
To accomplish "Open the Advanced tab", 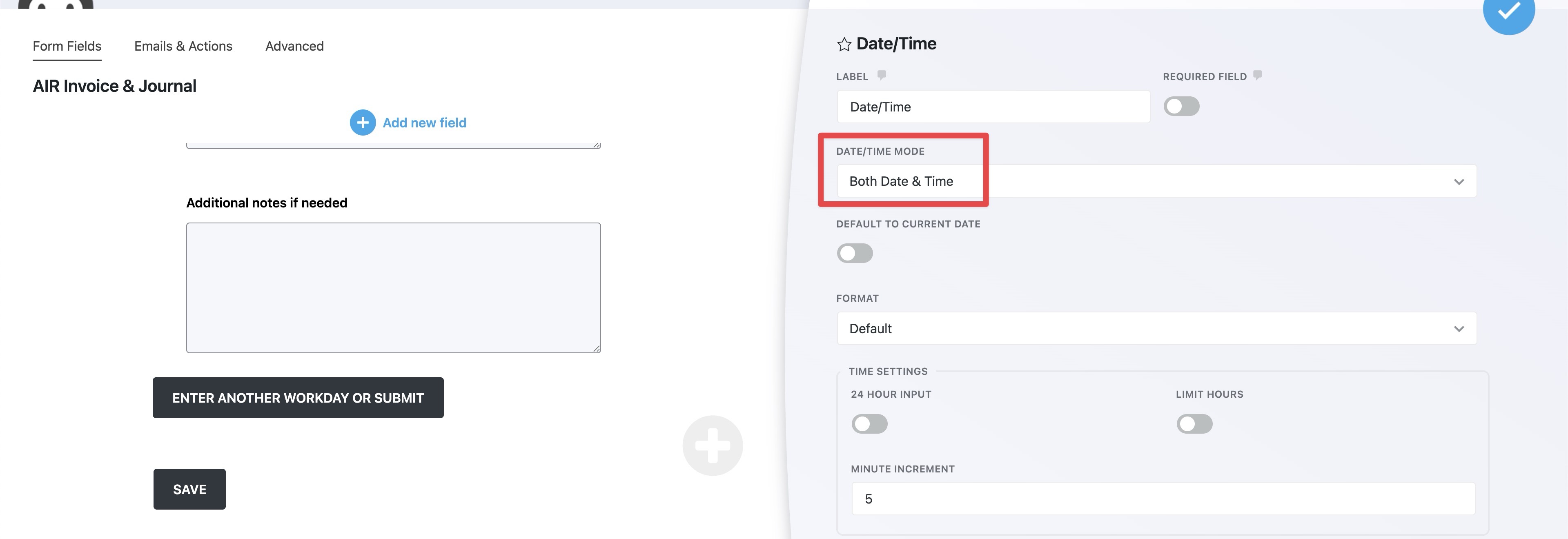I will coord(294,46).
